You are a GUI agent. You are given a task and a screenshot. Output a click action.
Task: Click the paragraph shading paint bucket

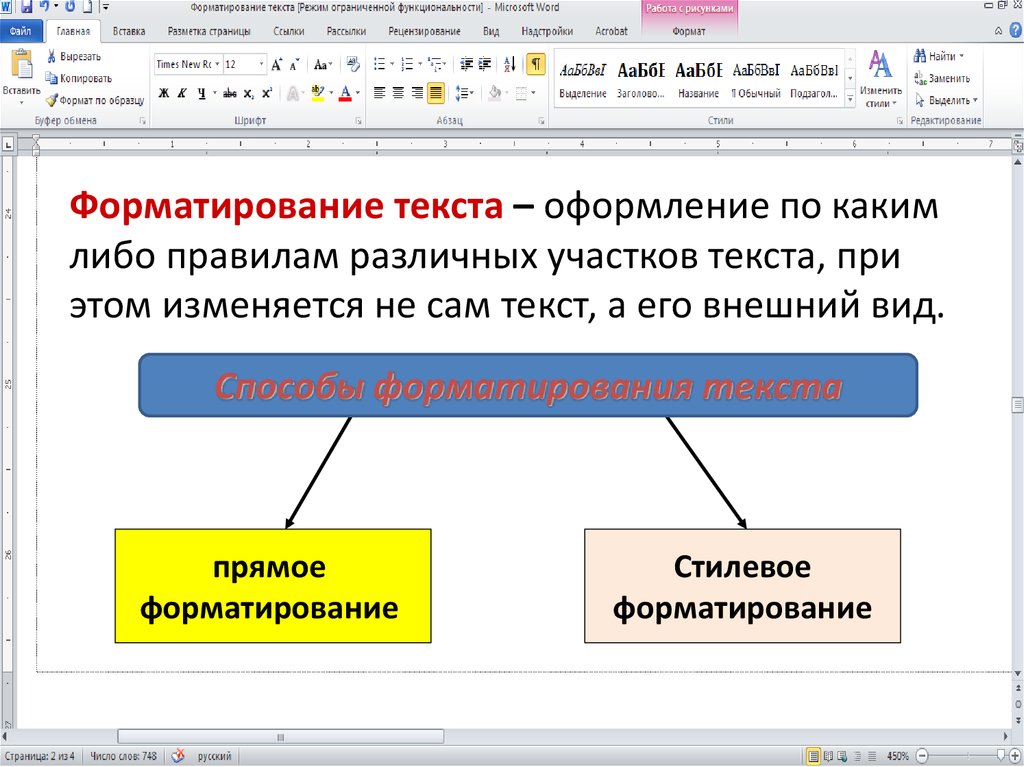[494, 93]
